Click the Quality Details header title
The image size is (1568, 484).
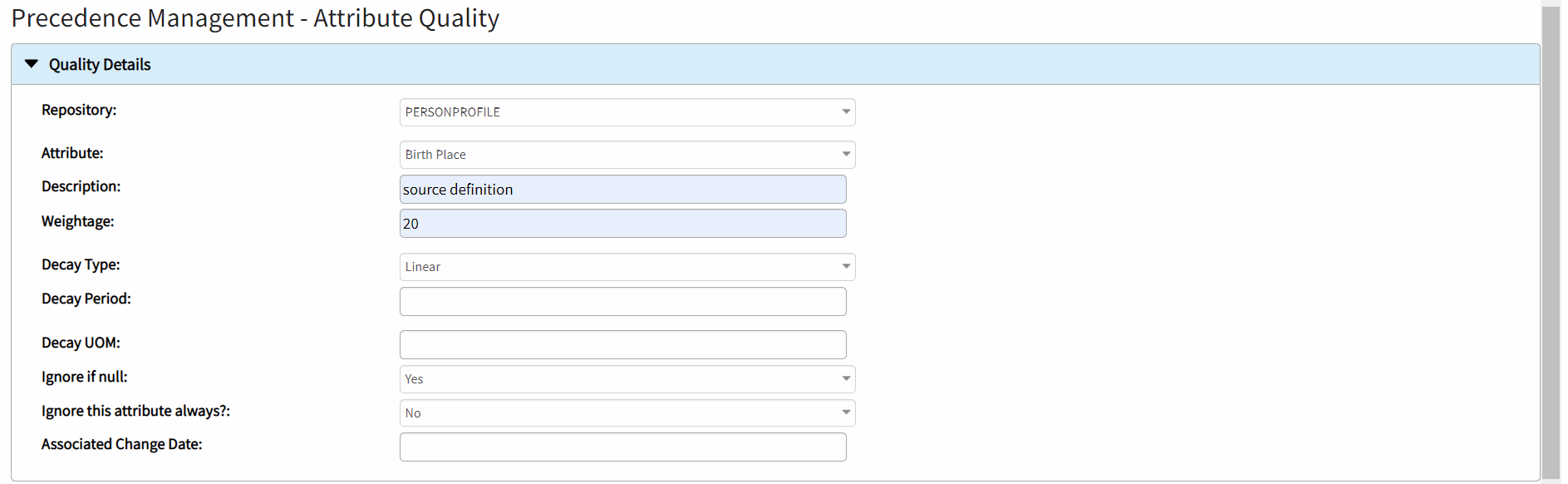100,65
